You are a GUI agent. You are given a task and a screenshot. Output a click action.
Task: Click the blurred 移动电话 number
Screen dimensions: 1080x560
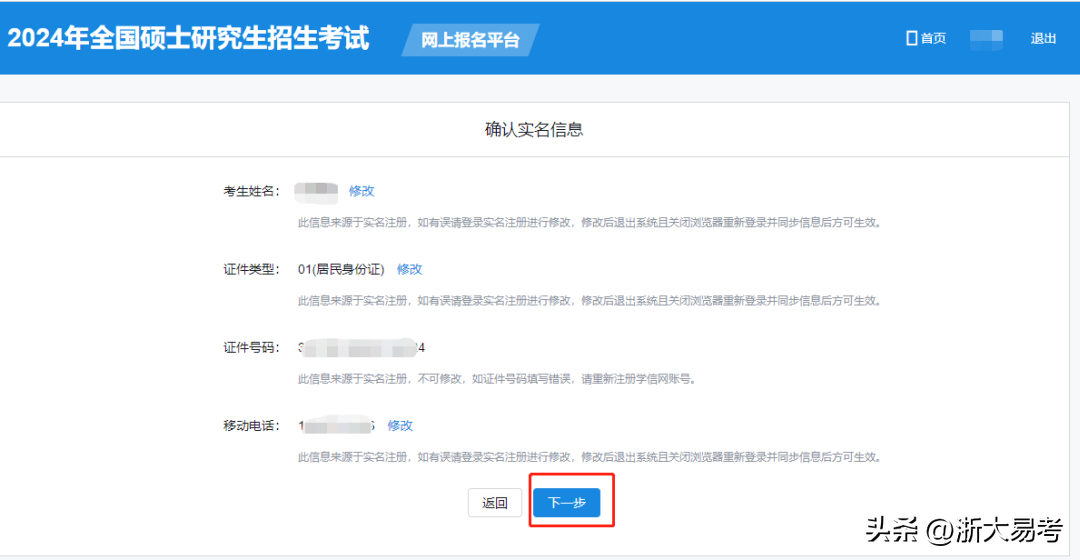point(337,426)
